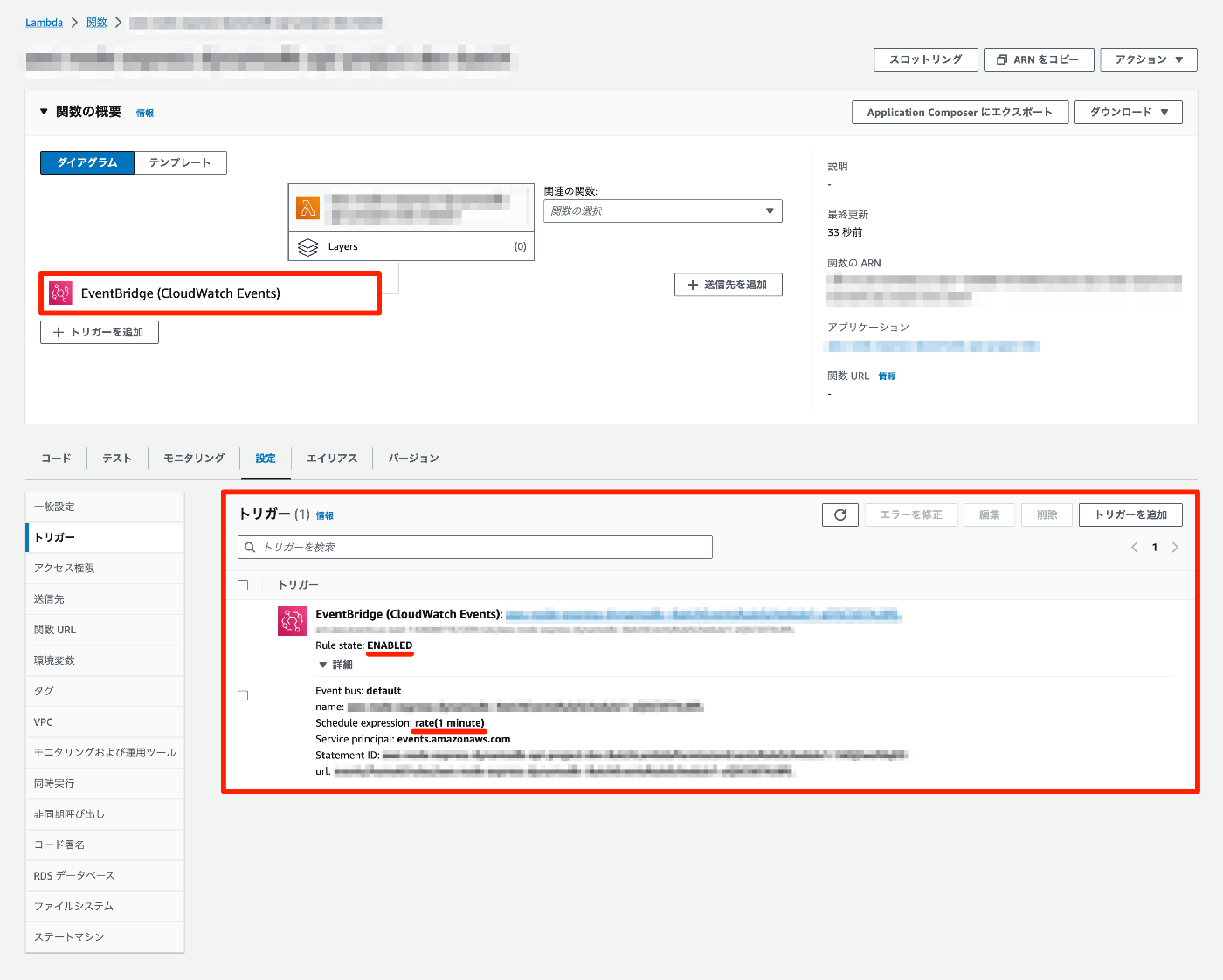Switch to the バージョン tab
This screenshot has height=980, width=1223.
click(x=413, y=458)
